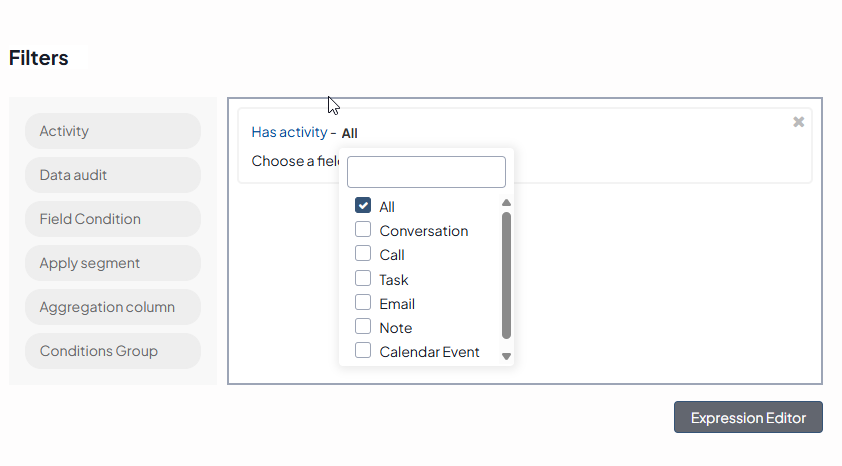
Task: Pick the Apply segment filter
Action: 113,263
